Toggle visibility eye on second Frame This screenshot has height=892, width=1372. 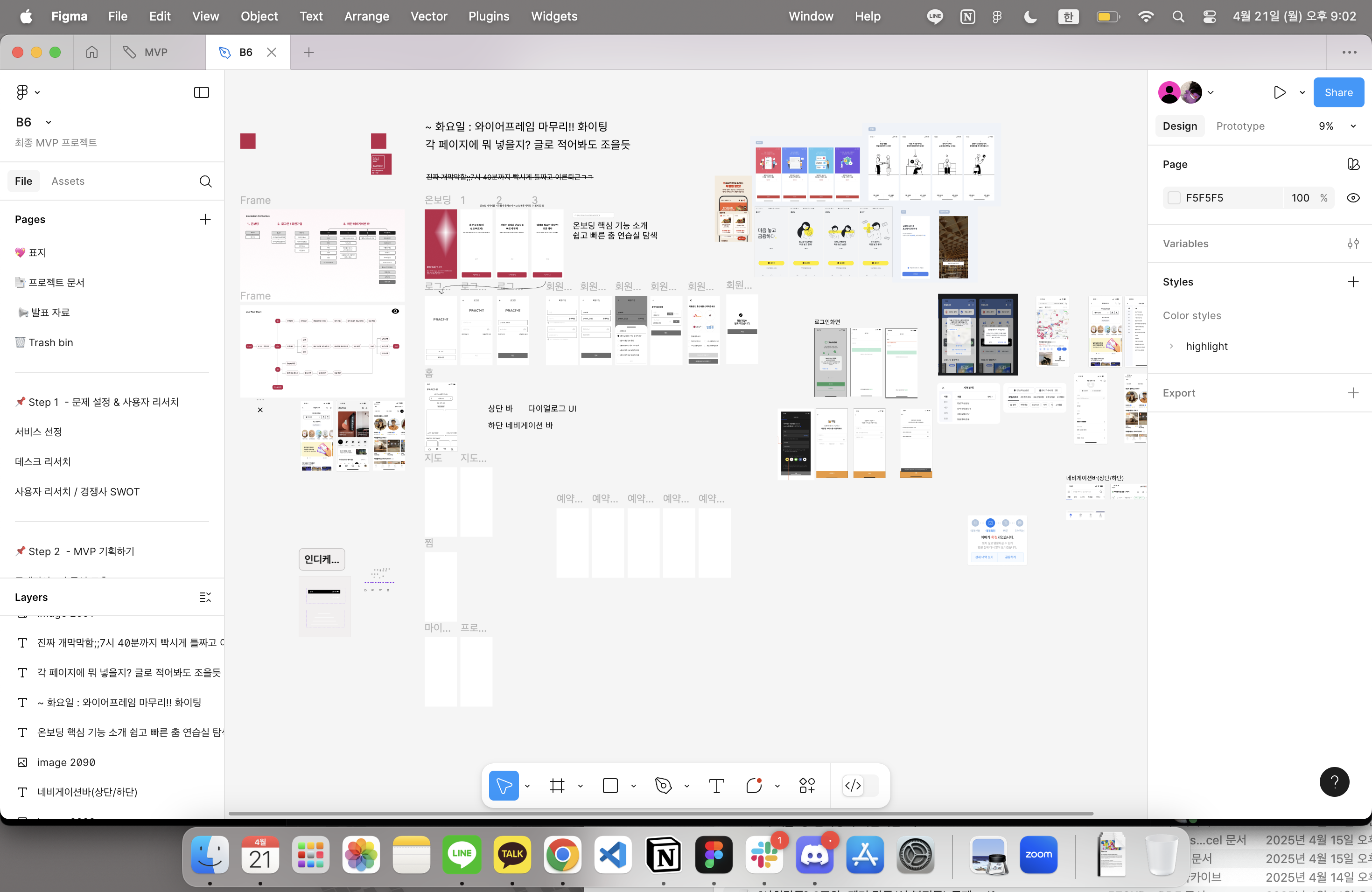[395, 311]
